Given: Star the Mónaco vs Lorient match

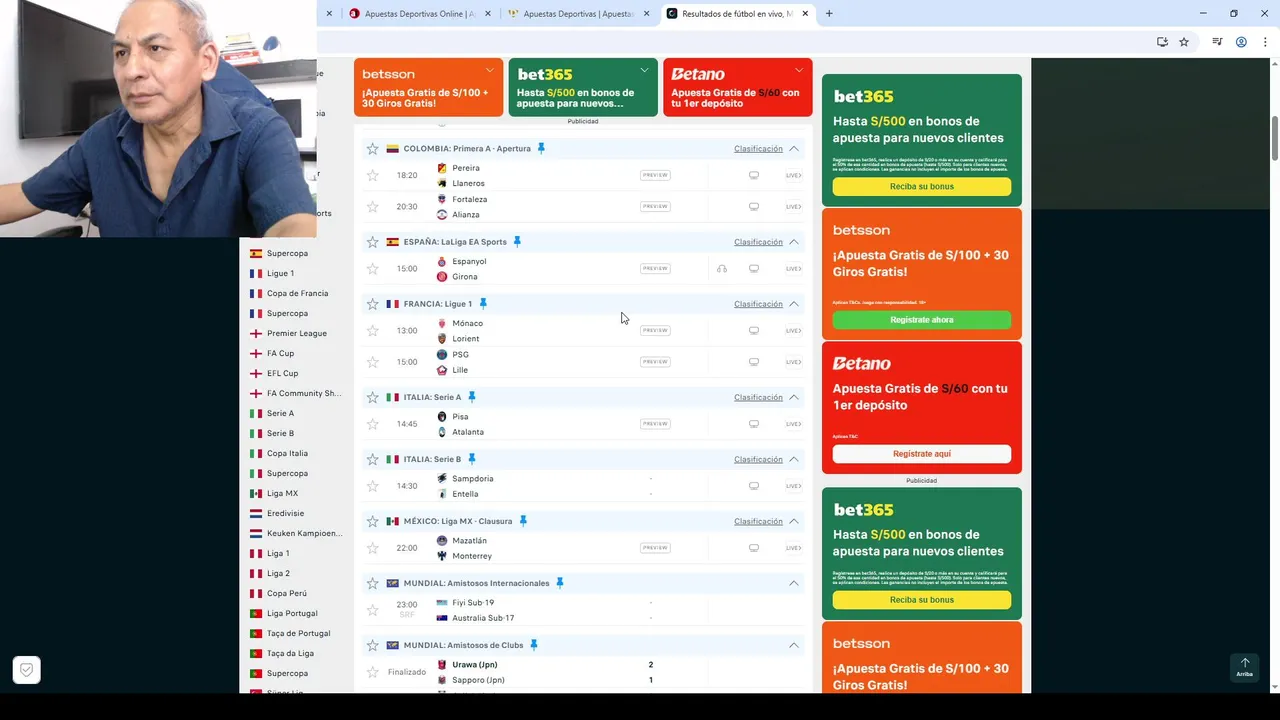Looking at the screenshot, I should (372, 330).
